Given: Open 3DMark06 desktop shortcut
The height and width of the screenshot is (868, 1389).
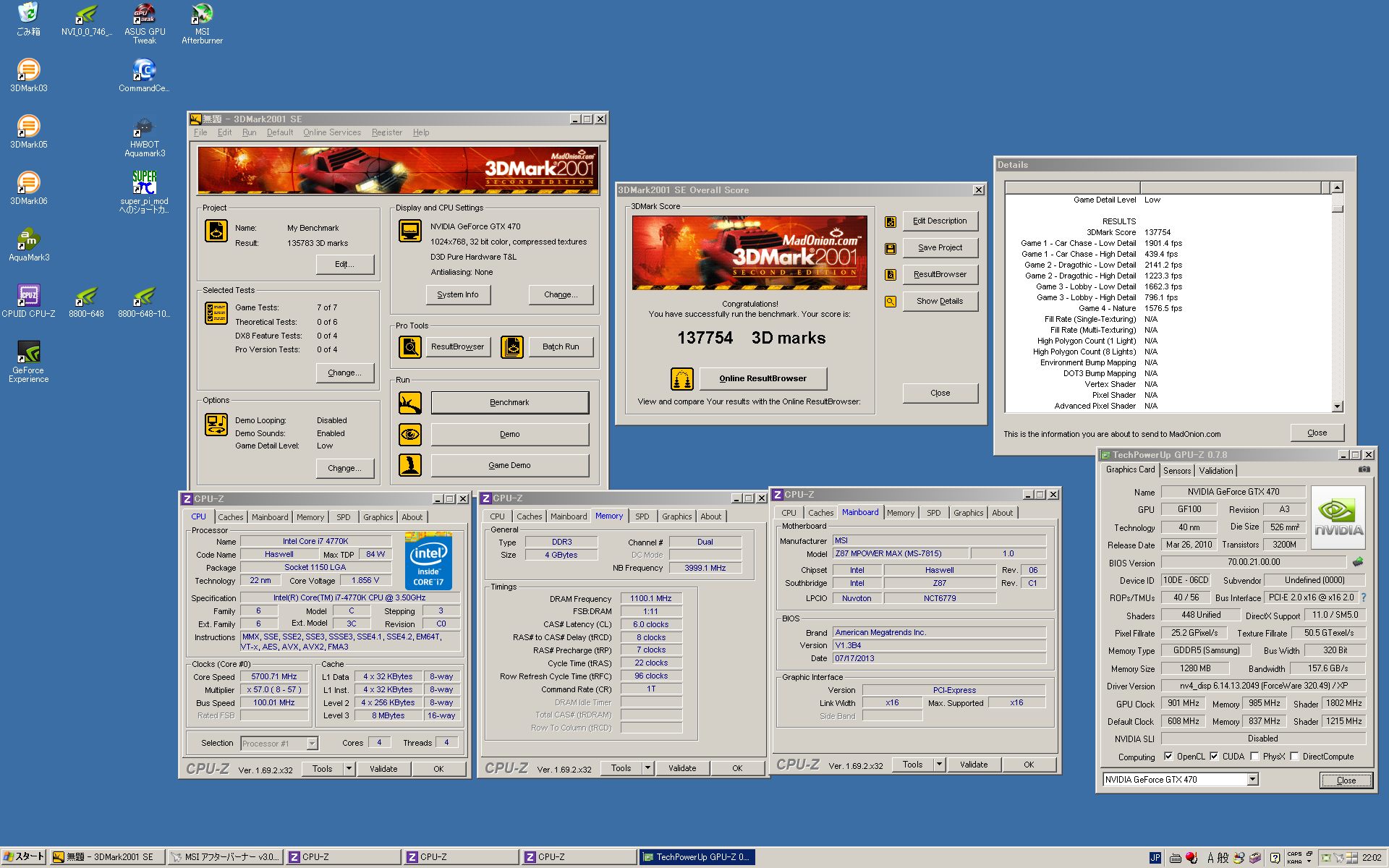Looking at the screenshot, I should point(28,187).
